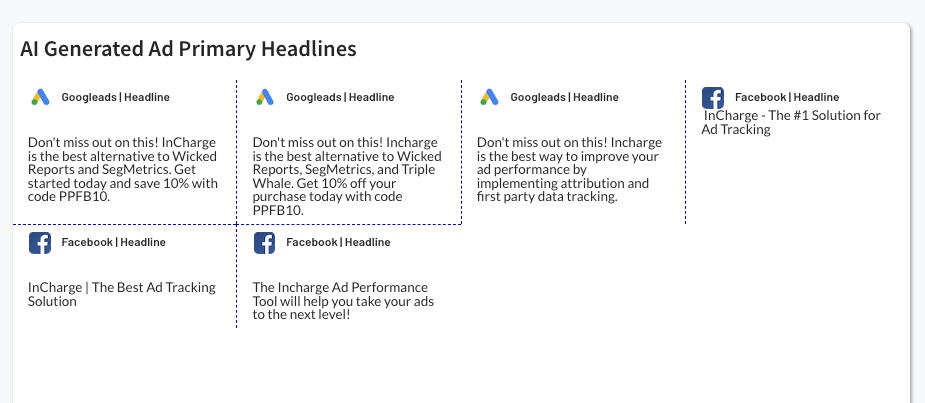Click 'Facebook | Headline' label above 'Best Ad Tracking'

pos(113,243)
